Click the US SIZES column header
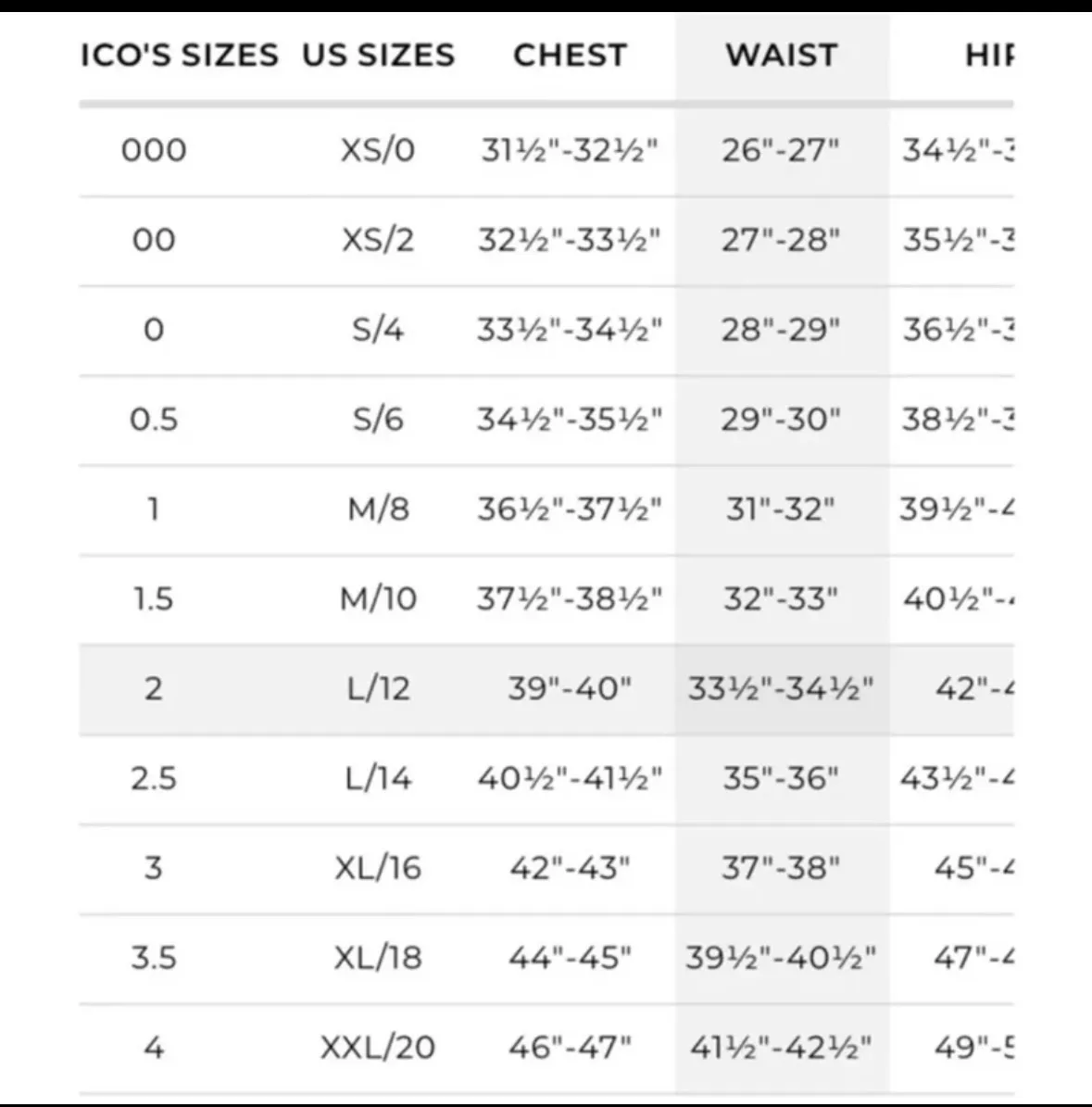Screen dimensions: 1092x1107 (x=378, y=55)
